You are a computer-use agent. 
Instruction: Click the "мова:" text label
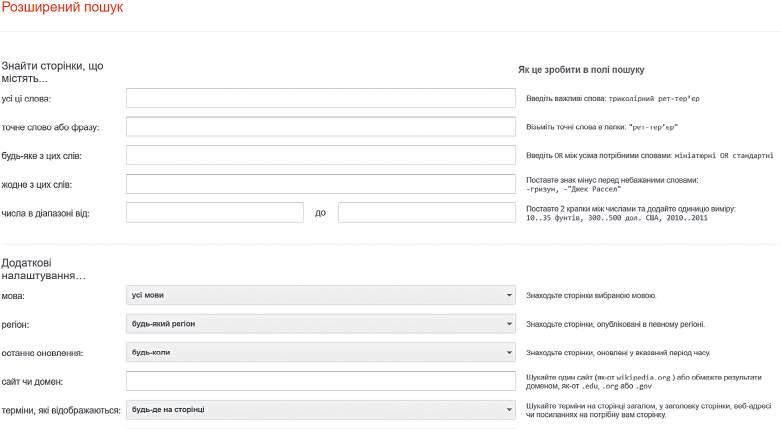pos(14,297)
